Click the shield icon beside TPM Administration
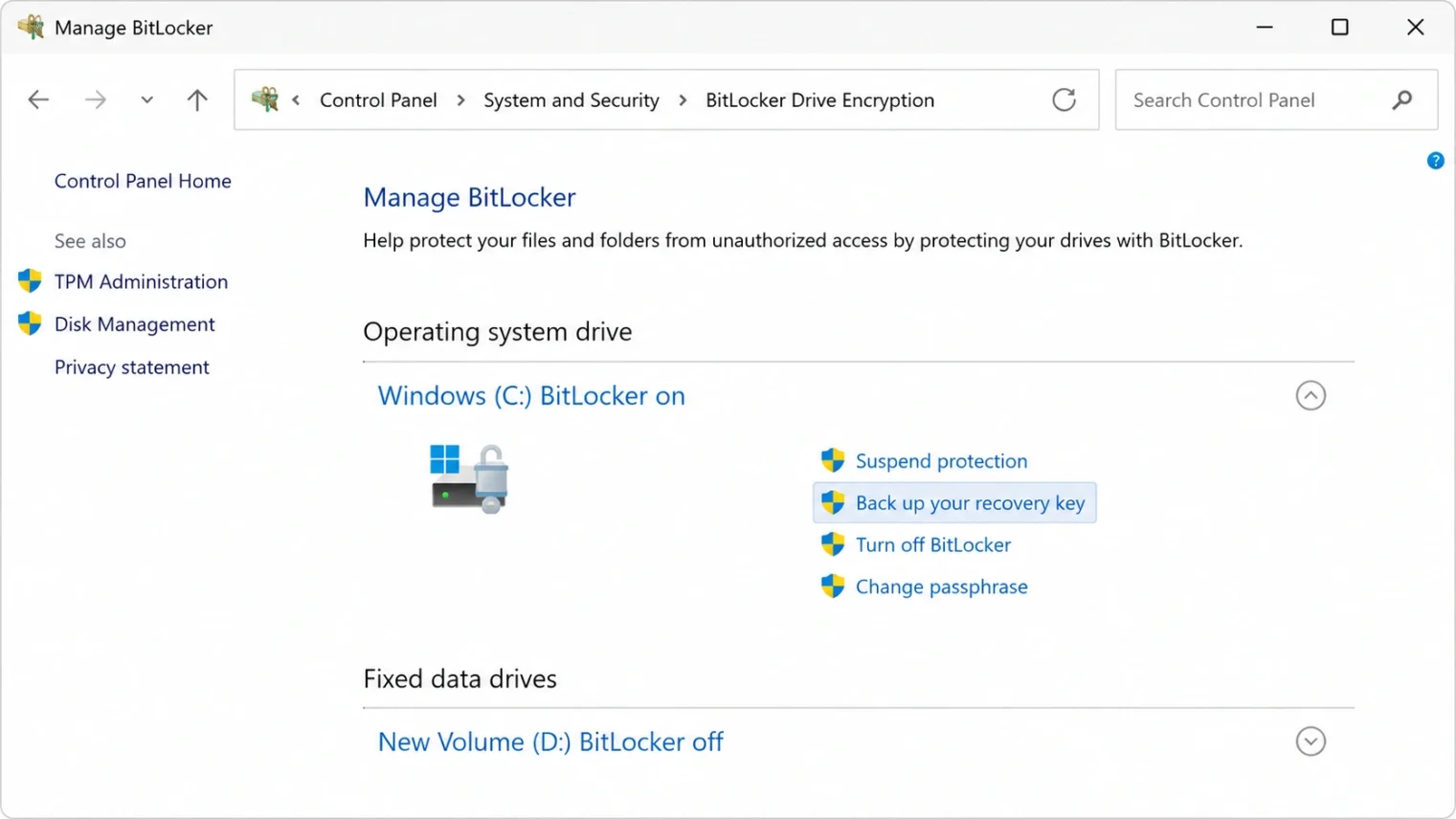This screenshot has width=1456, height=819. 30,280
